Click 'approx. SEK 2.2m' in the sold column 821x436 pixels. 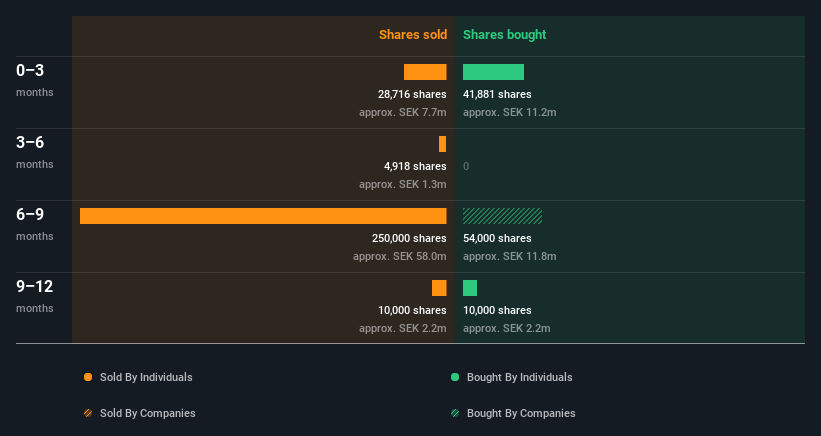point(403,328)
